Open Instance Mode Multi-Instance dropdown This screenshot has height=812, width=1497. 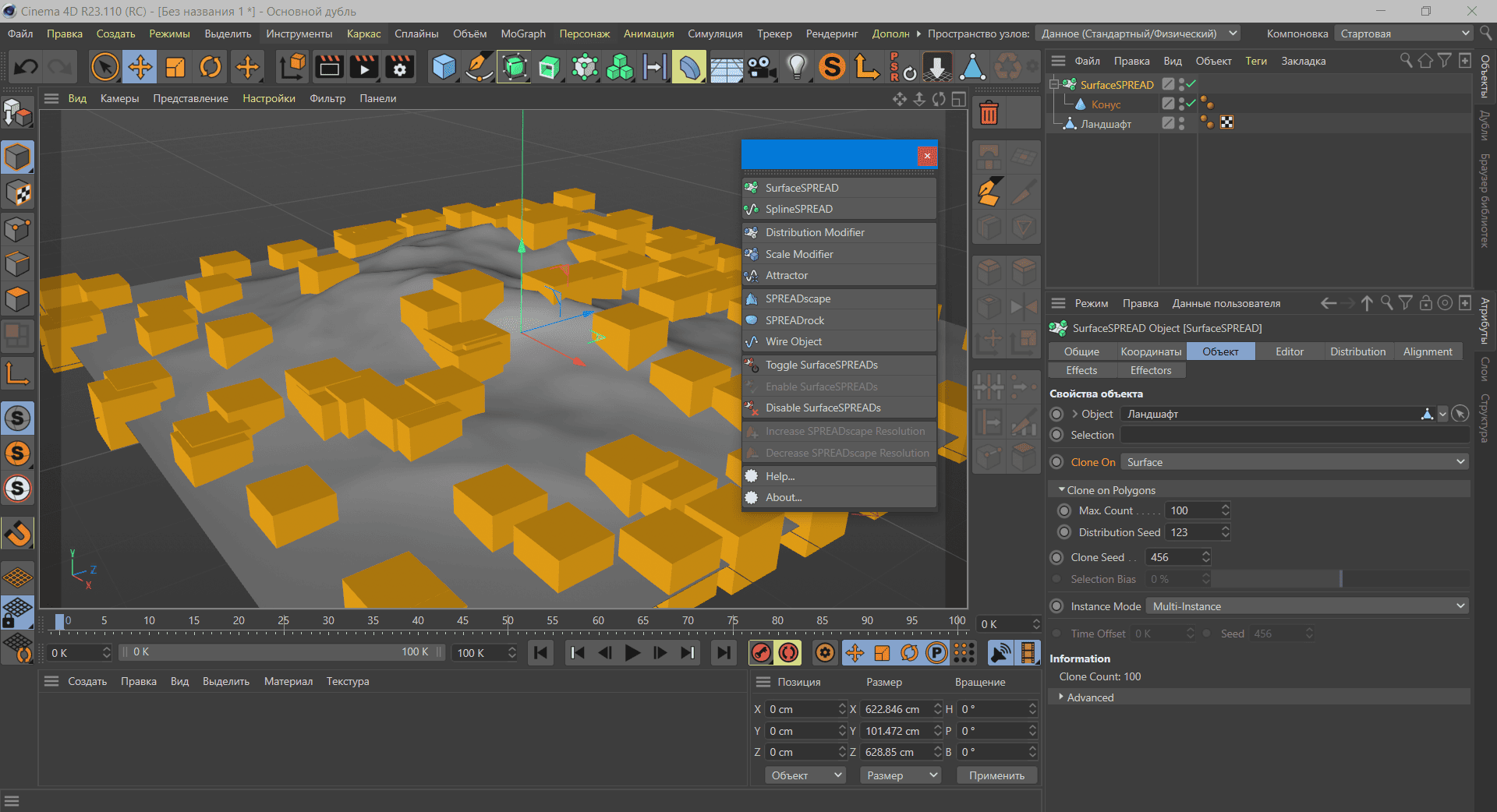pos(1308,606)
